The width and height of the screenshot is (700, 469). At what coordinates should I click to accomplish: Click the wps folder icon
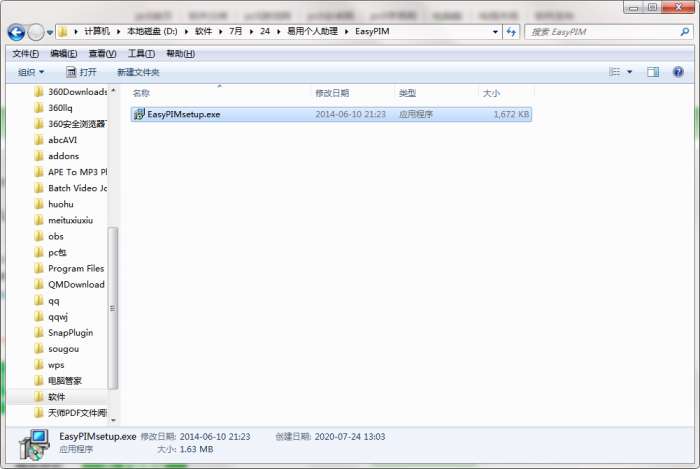39,365
